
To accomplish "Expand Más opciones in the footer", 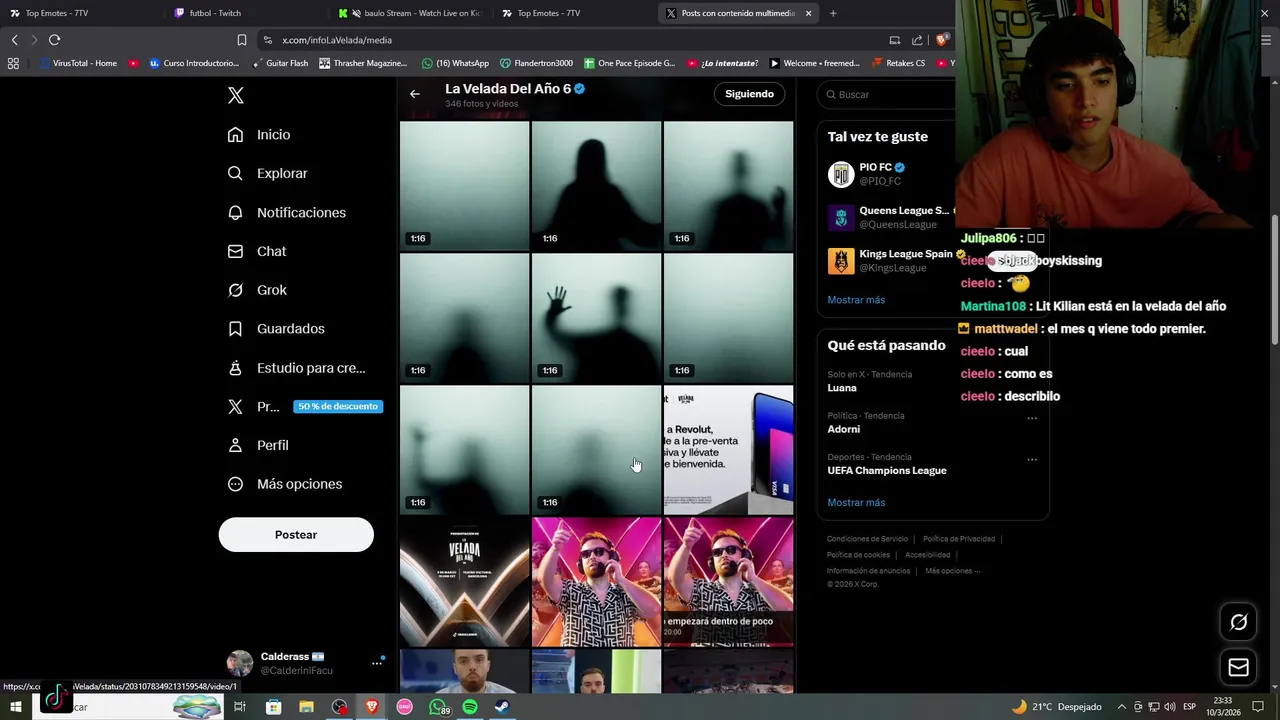I will 952,571.
